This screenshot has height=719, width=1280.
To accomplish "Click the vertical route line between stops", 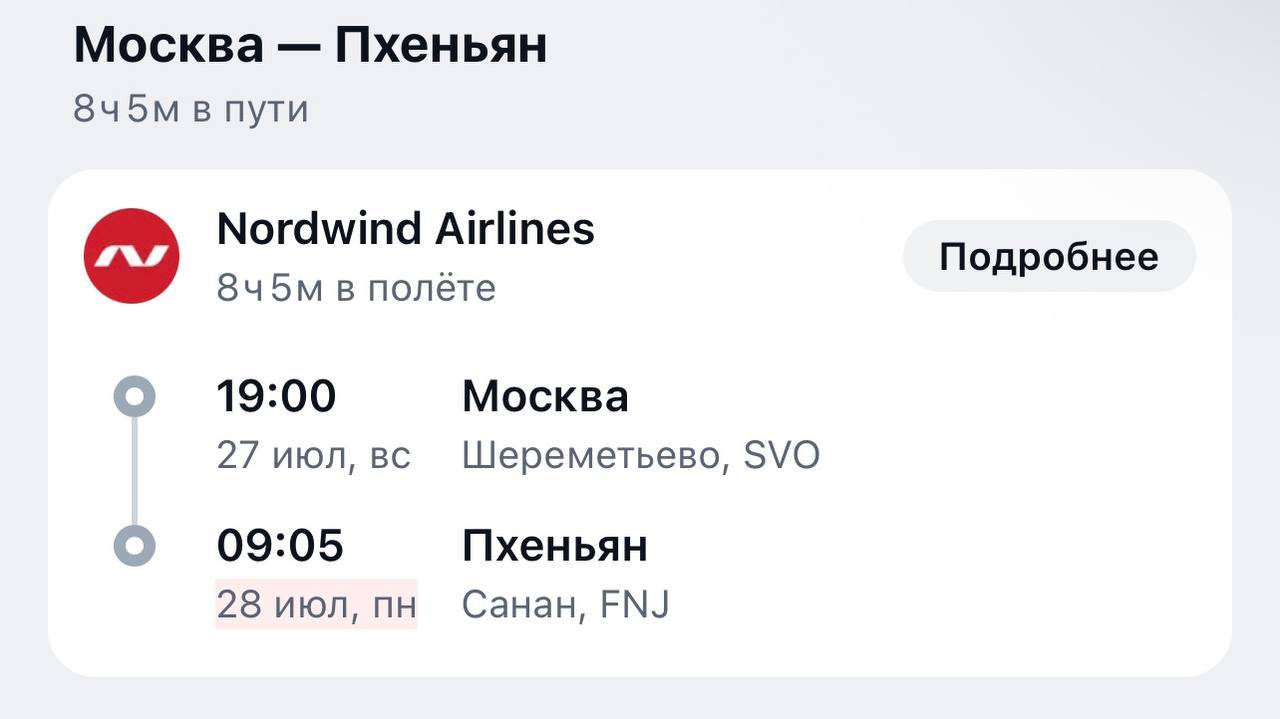I will pyautogui.click(x=135, y=471).
